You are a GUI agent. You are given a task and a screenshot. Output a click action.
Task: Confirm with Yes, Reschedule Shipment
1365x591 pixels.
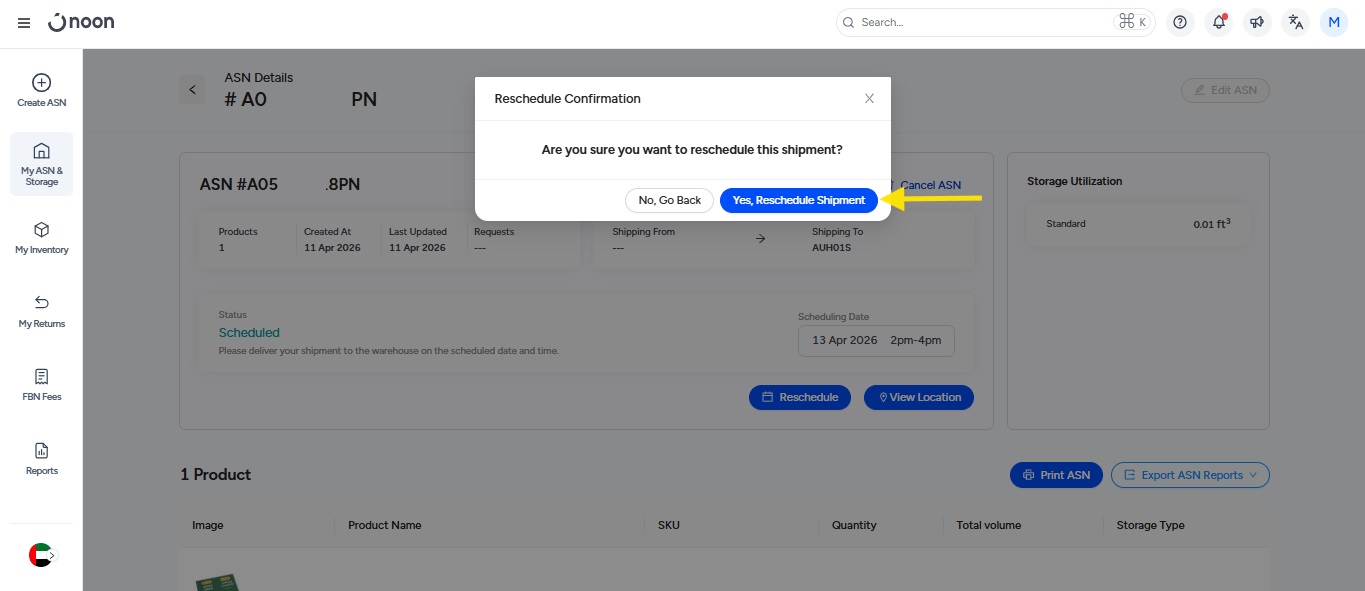pos(798,200)
